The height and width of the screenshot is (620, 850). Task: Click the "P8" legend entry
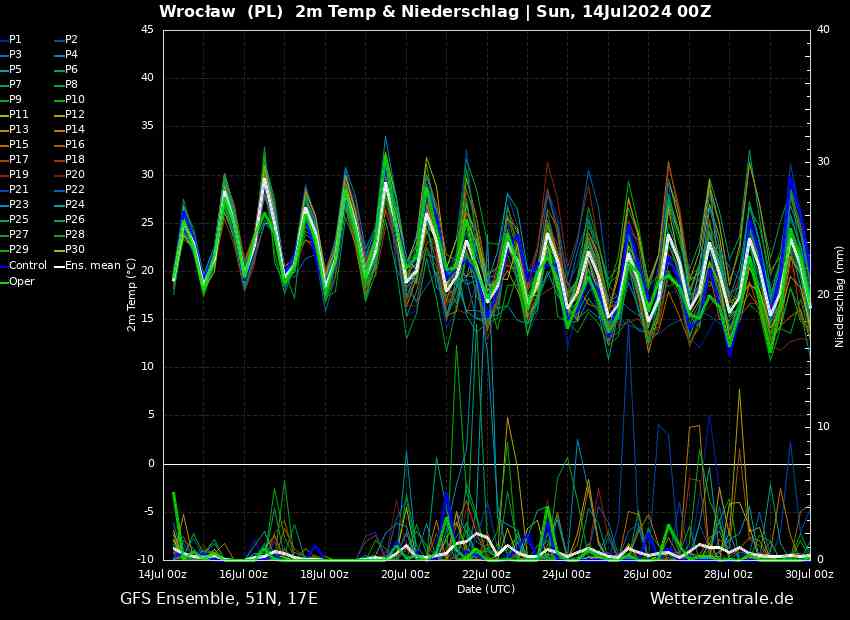[72, 85]
